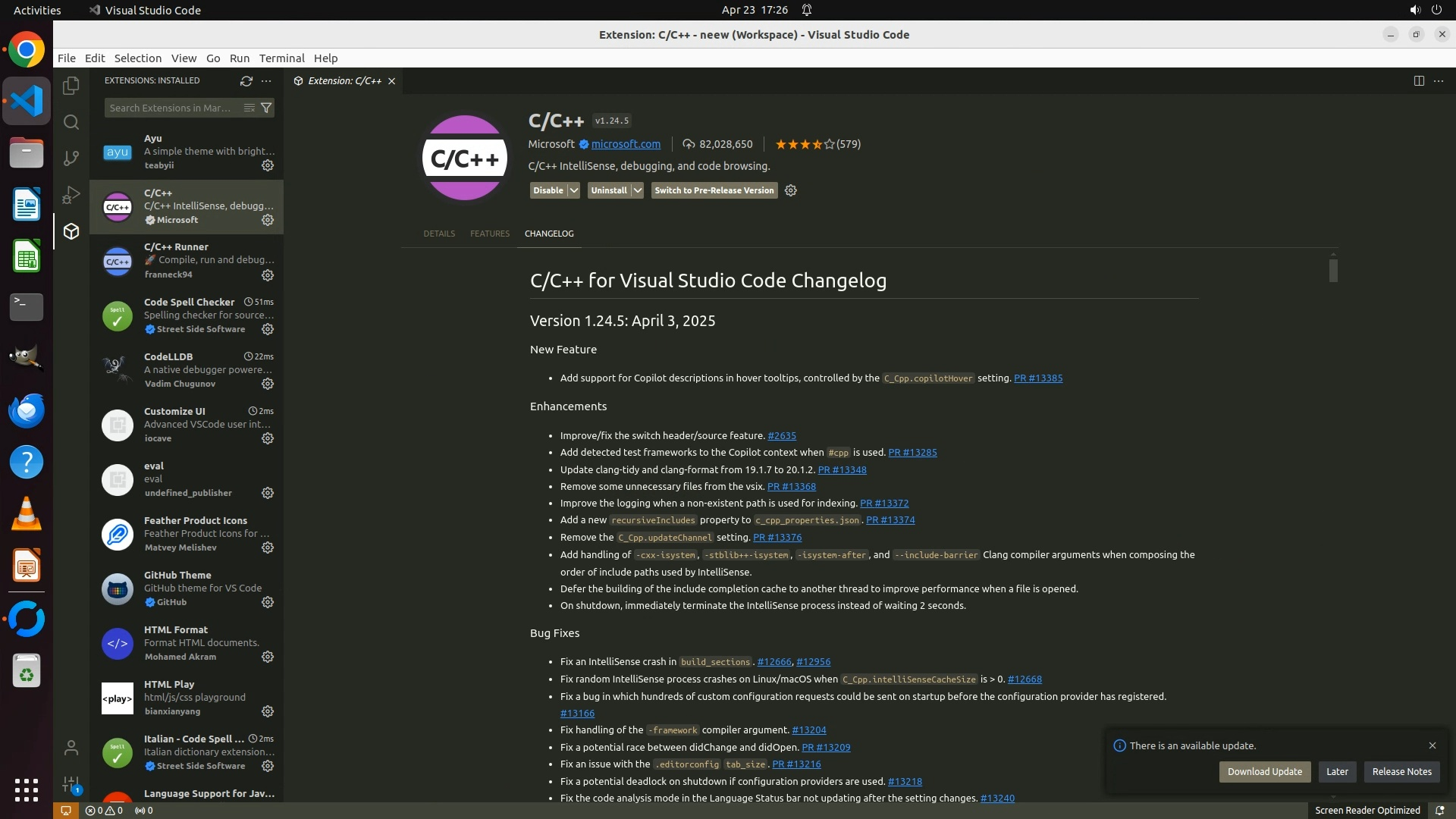Open the Explorer view in activity bar
The image size is (1456, 819).
point(71,86)
